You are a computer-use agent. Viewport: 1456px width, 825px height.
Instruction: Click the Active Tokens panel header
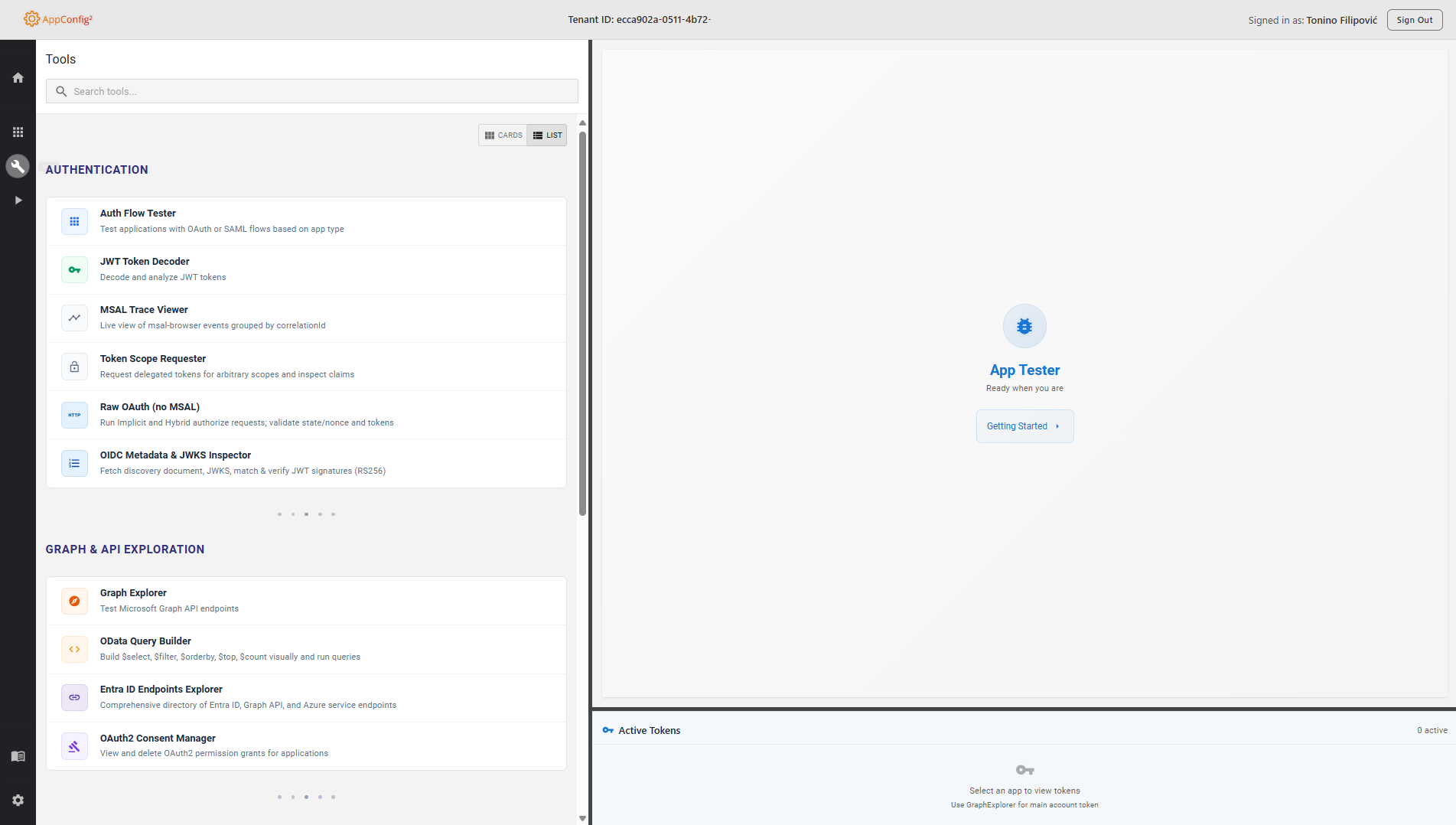tap(1024, 730)
